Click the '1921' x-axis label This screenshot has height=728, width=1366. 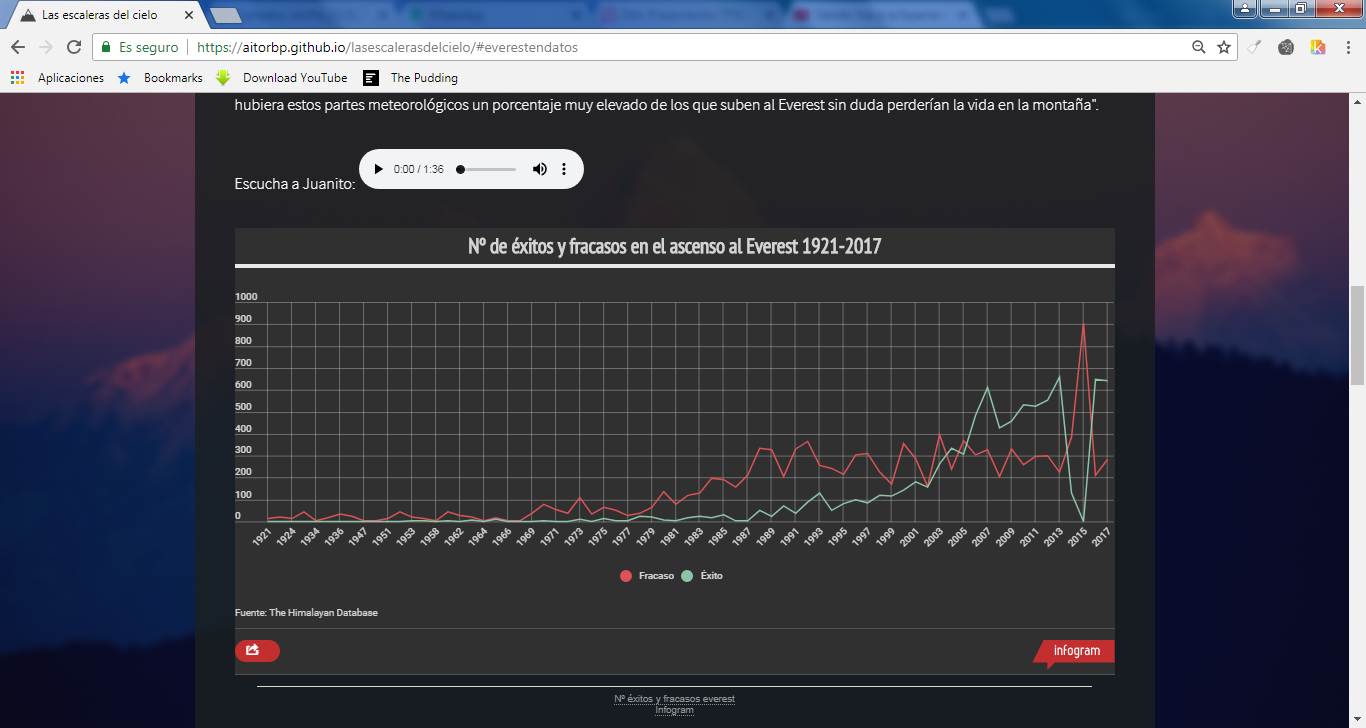[261, 536]
